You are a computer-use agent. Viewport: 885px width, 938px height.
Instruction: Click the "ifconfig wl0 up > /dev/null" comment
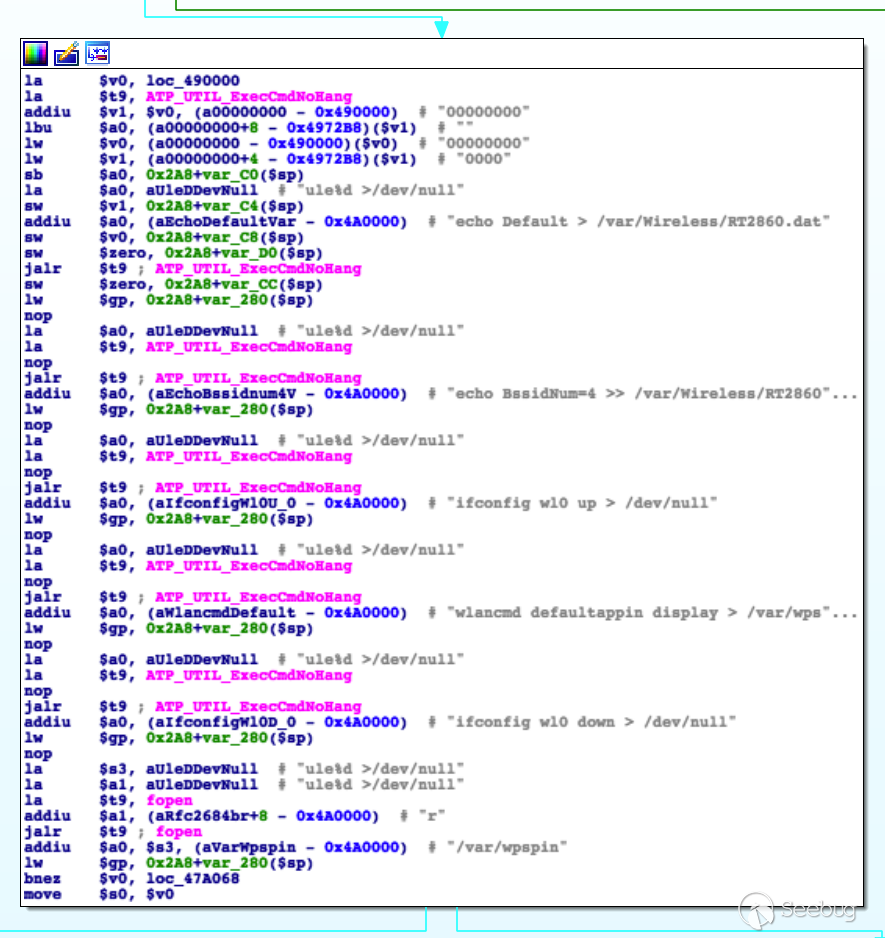coord(582,503)
